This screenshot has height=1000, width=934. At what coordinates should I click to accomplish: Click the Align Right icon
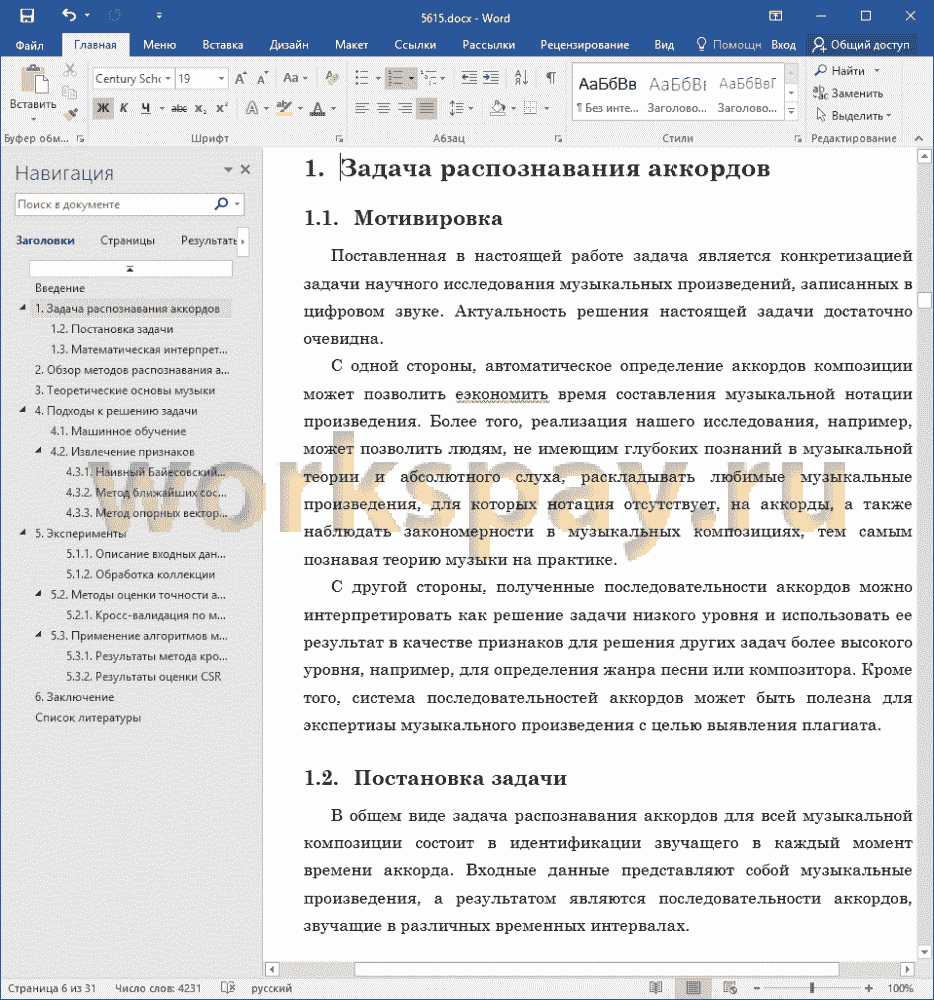405,108
